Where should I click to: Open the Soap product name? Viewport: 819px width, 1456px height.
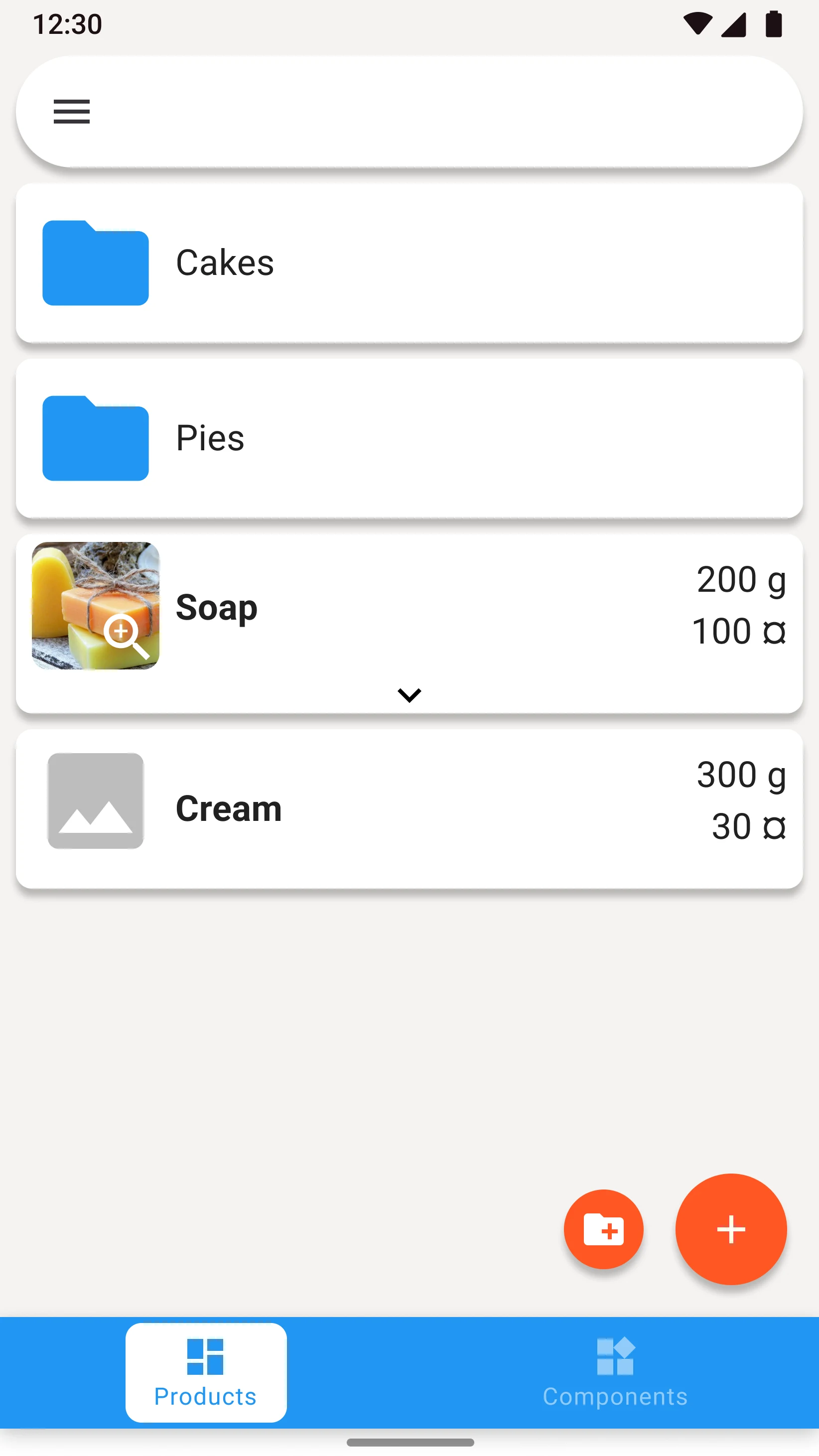[x=217, y=608]
